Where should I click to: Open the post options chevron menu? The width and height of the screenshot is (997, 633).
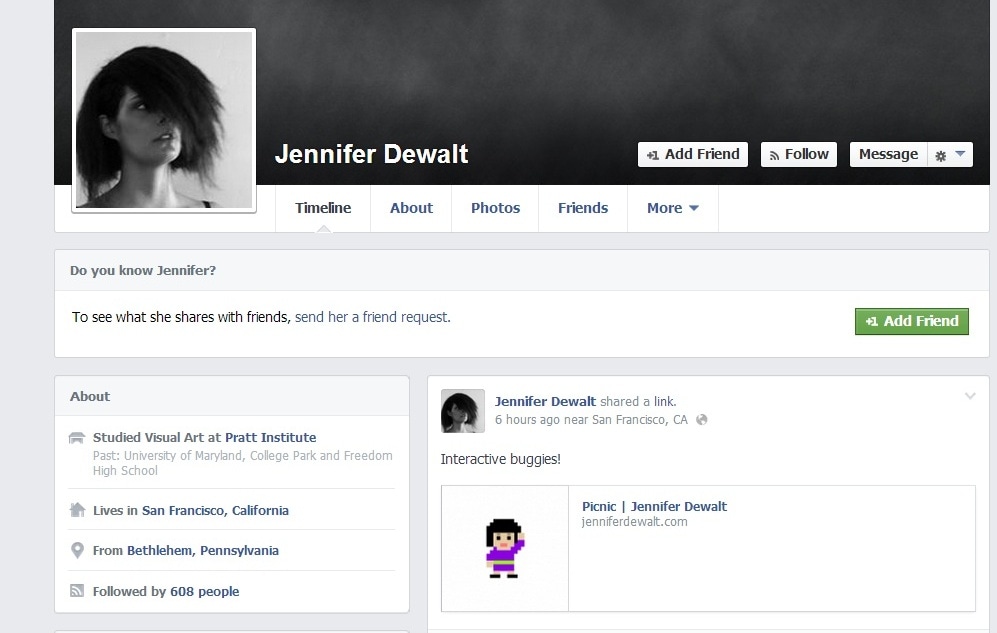click(969, 397)
